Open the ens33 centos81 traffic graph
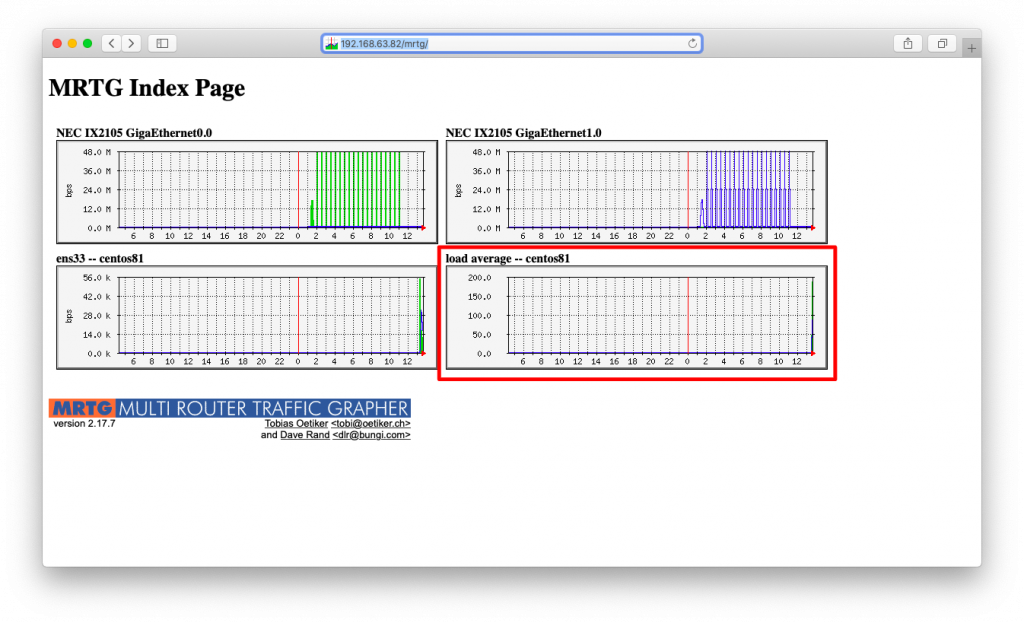Viewport: 1024px width, 623px height. click(247, 317)
